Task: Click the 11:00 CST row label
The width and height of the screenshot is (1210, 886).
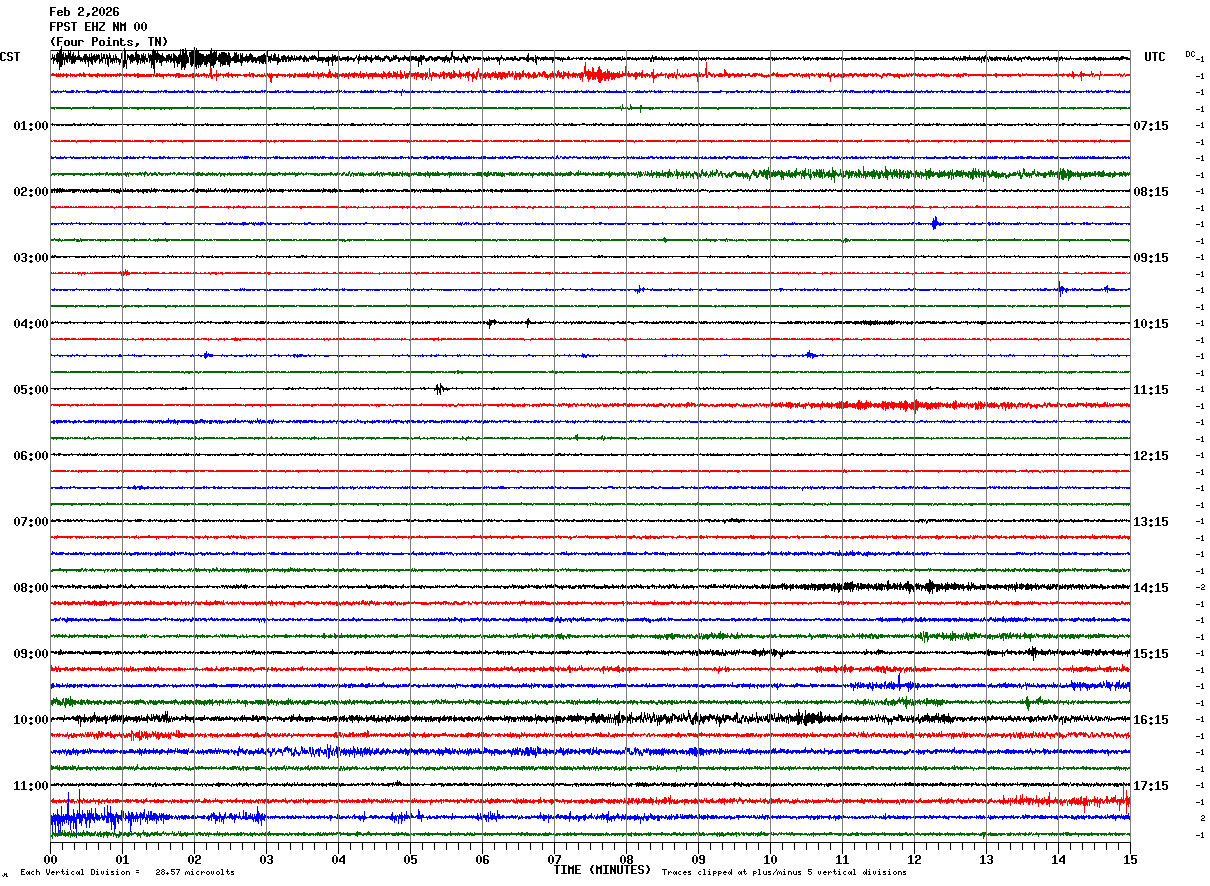Action: pyautogui.click(x=30, y=786)
